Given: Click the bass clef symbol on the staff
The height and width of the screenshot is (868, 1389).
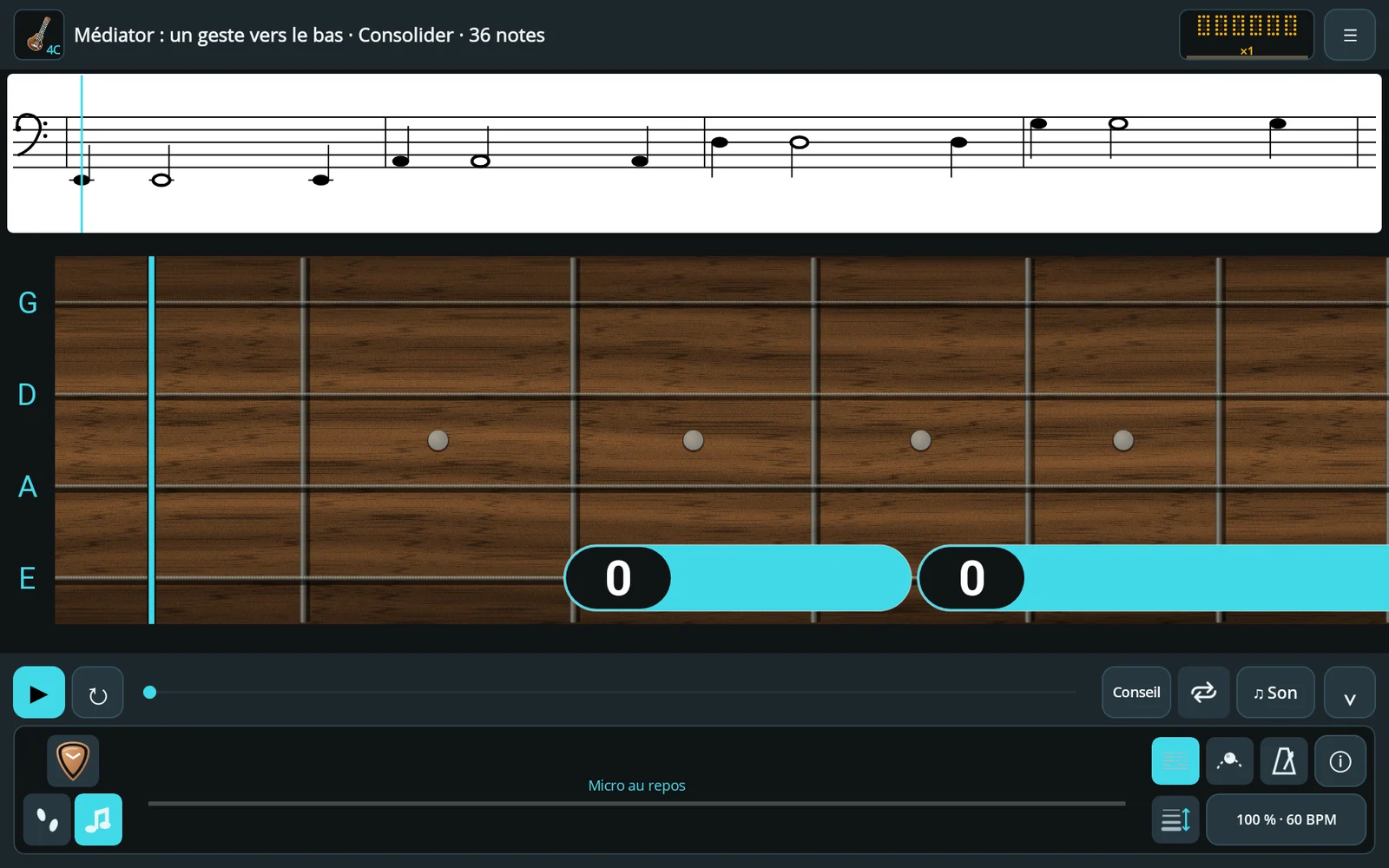Looking at the screenshot, I should (30, 135).
